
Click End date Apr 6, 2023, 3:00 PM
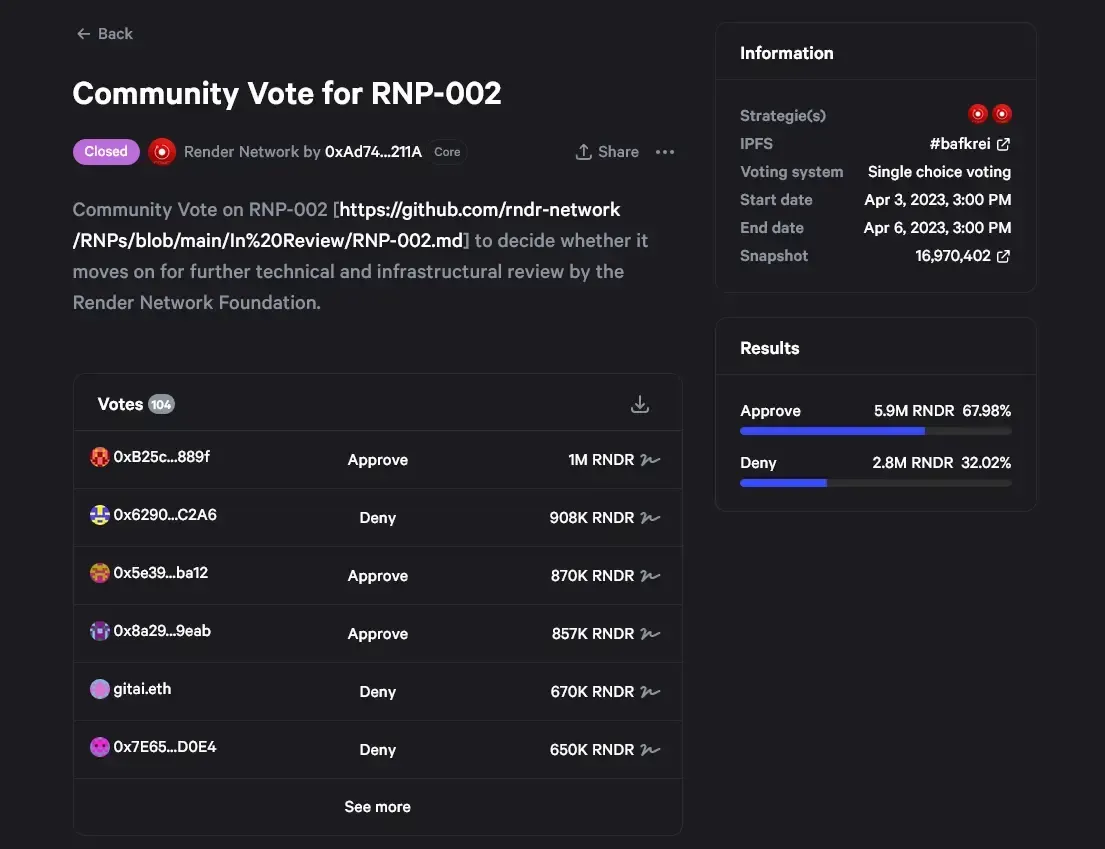(937, 228)
